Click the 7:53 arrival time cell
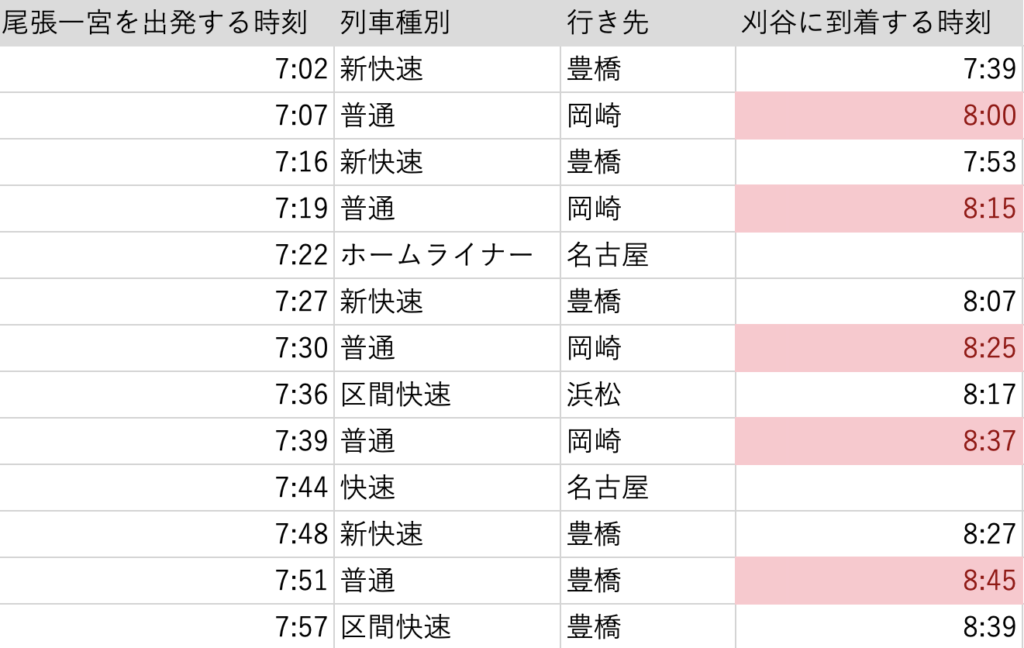The image size is (1024, 648). pos(879,162)
